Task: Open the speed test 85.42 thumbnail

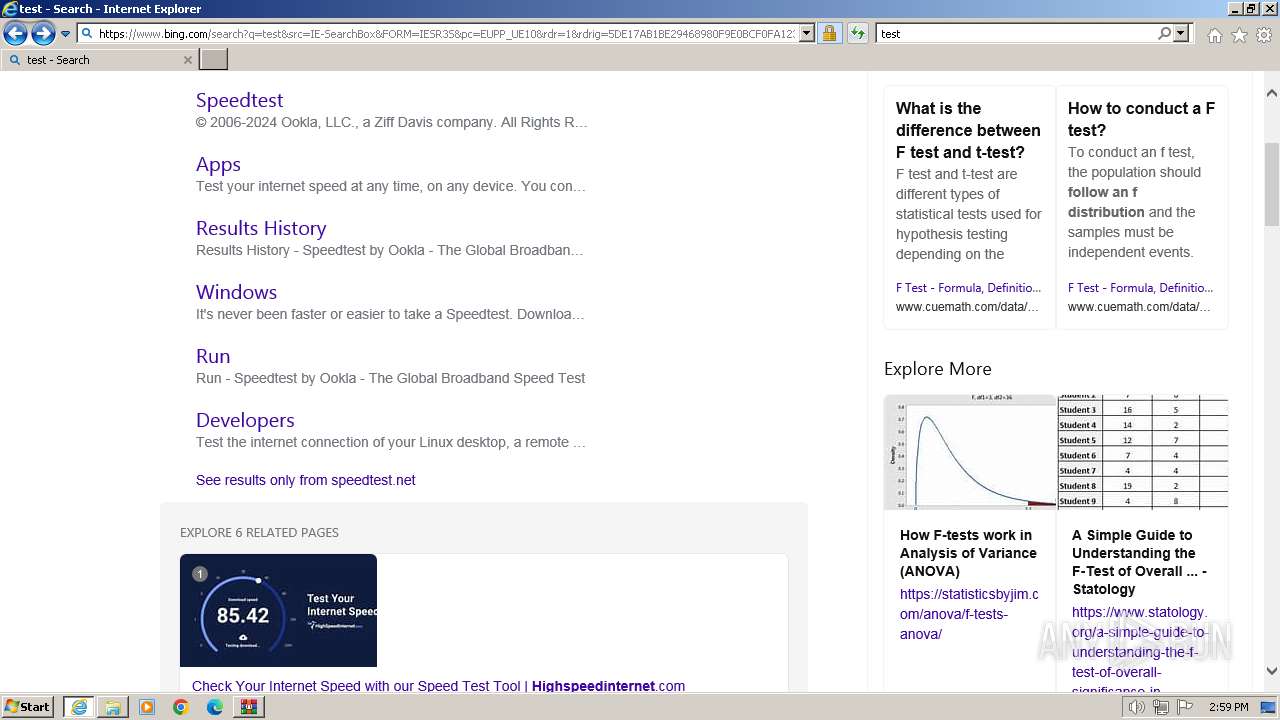Action: pyautogui.click(x=278, y=610)
